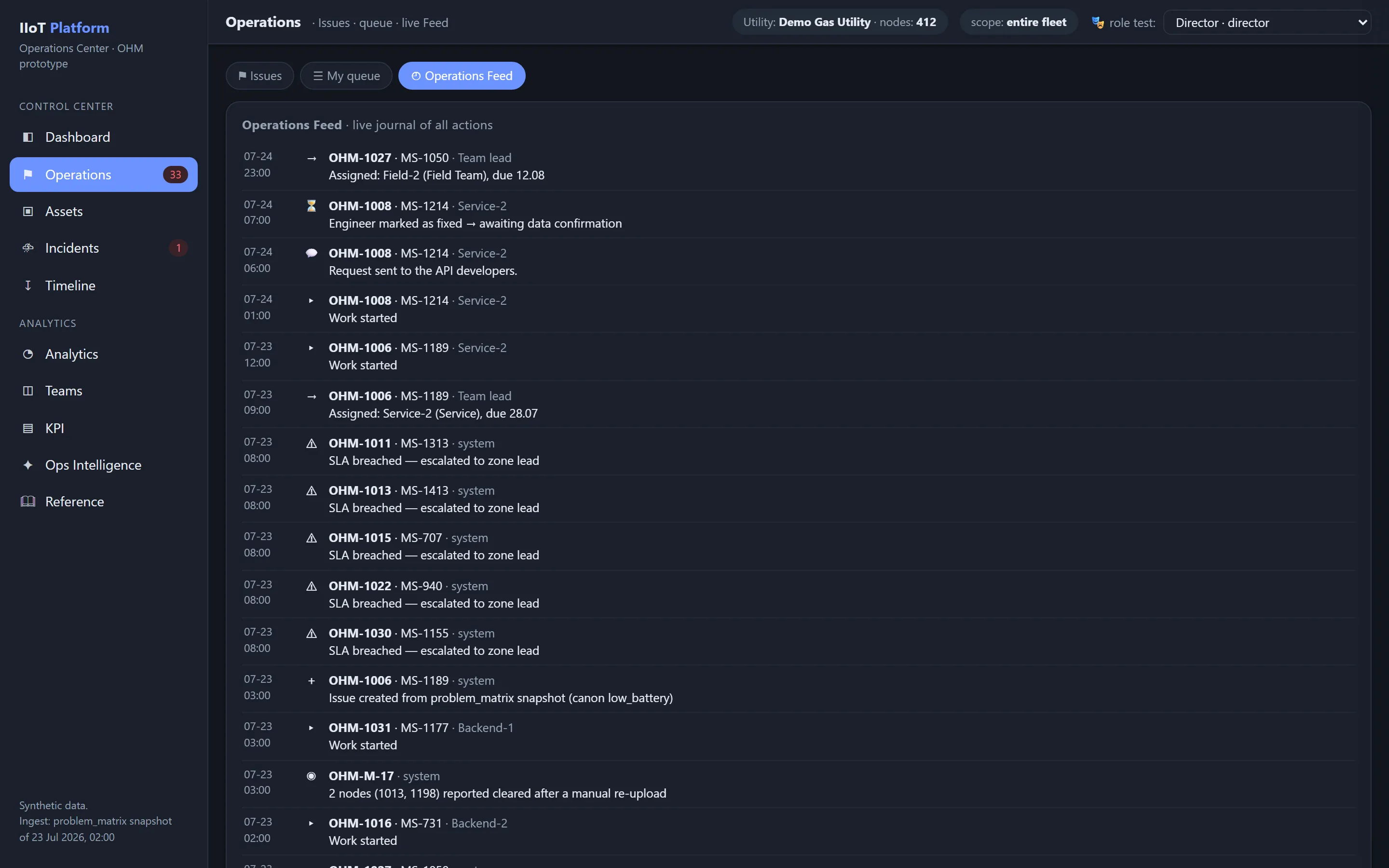Viewport: 1389px width, 868px height.
Task: Click 'Assigned: Field-2 (Field Team), due 12.08'
Action: pyautogui.click(x=437, y=175)
